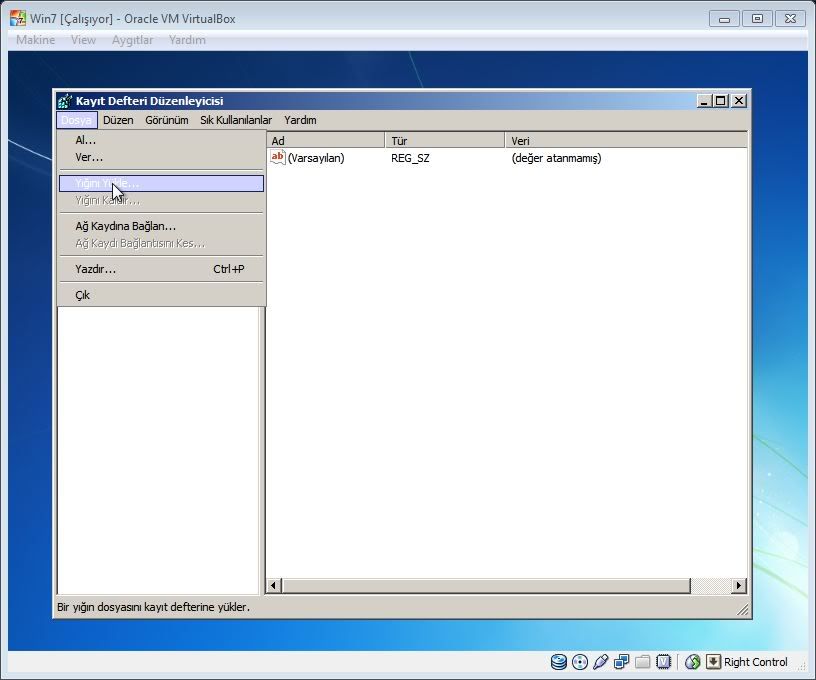
Task: Click the hard disk activity icon
Action: pyautogui.click(x=558, y=662)
